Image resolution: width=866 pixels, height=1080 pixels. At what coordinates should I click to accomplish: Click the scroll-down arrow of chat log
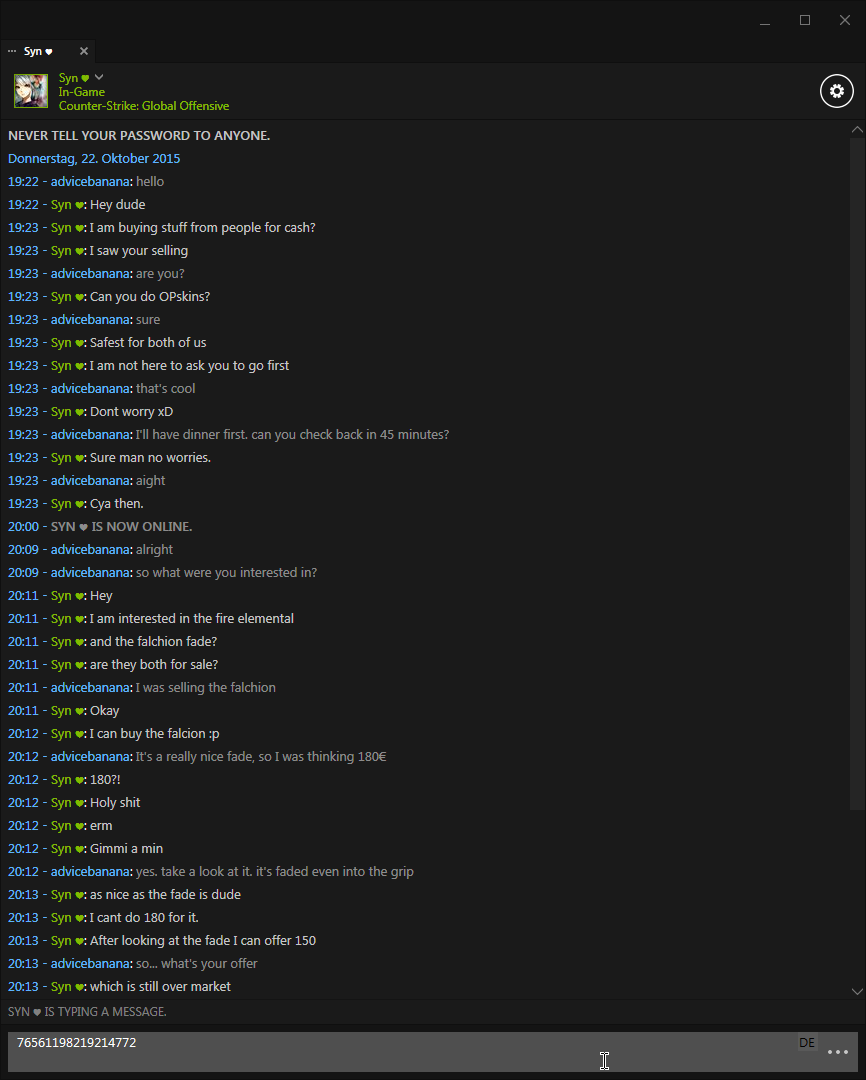(x=857, y=992)
